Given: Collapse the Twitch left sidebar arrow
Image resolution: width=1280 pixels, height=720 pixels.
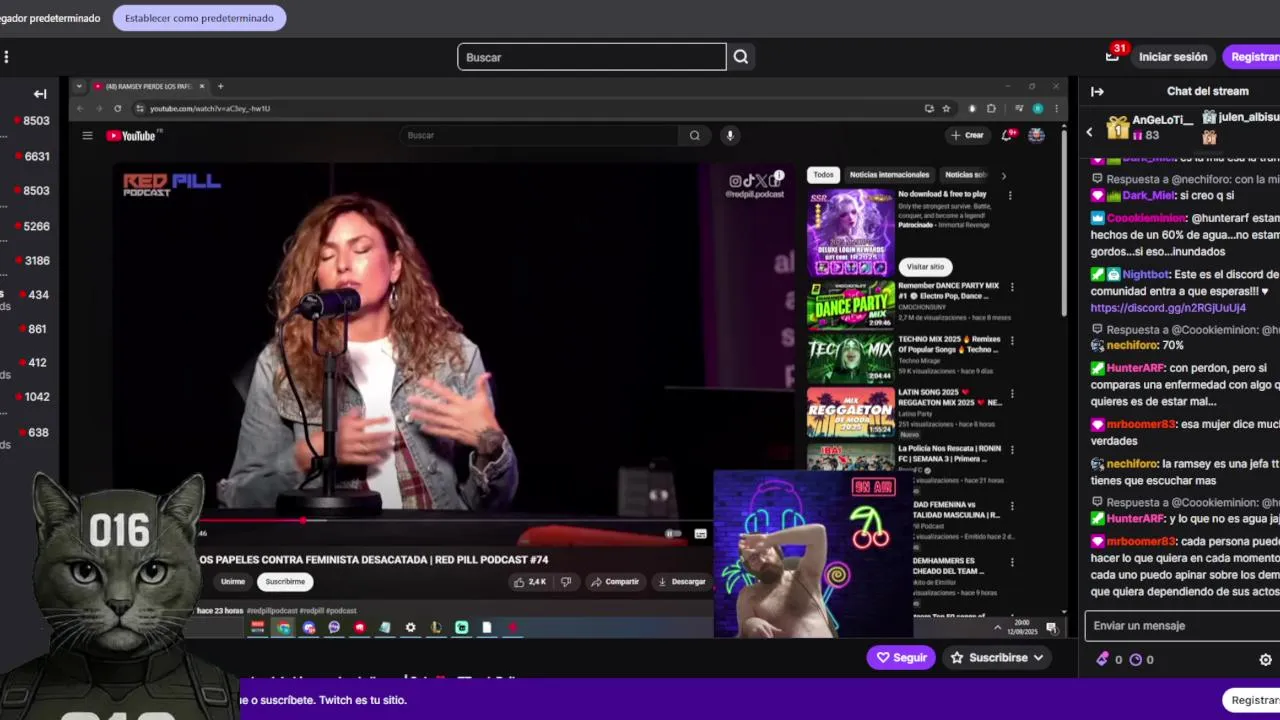Looking at the screenshot, I should pyautogui.click(x=40, y=94).
